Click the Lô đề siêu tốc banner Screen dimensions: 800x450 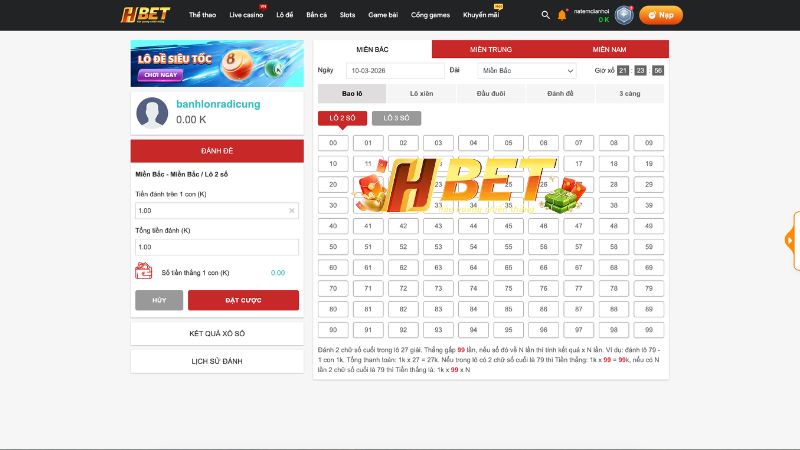pos(217,63)
